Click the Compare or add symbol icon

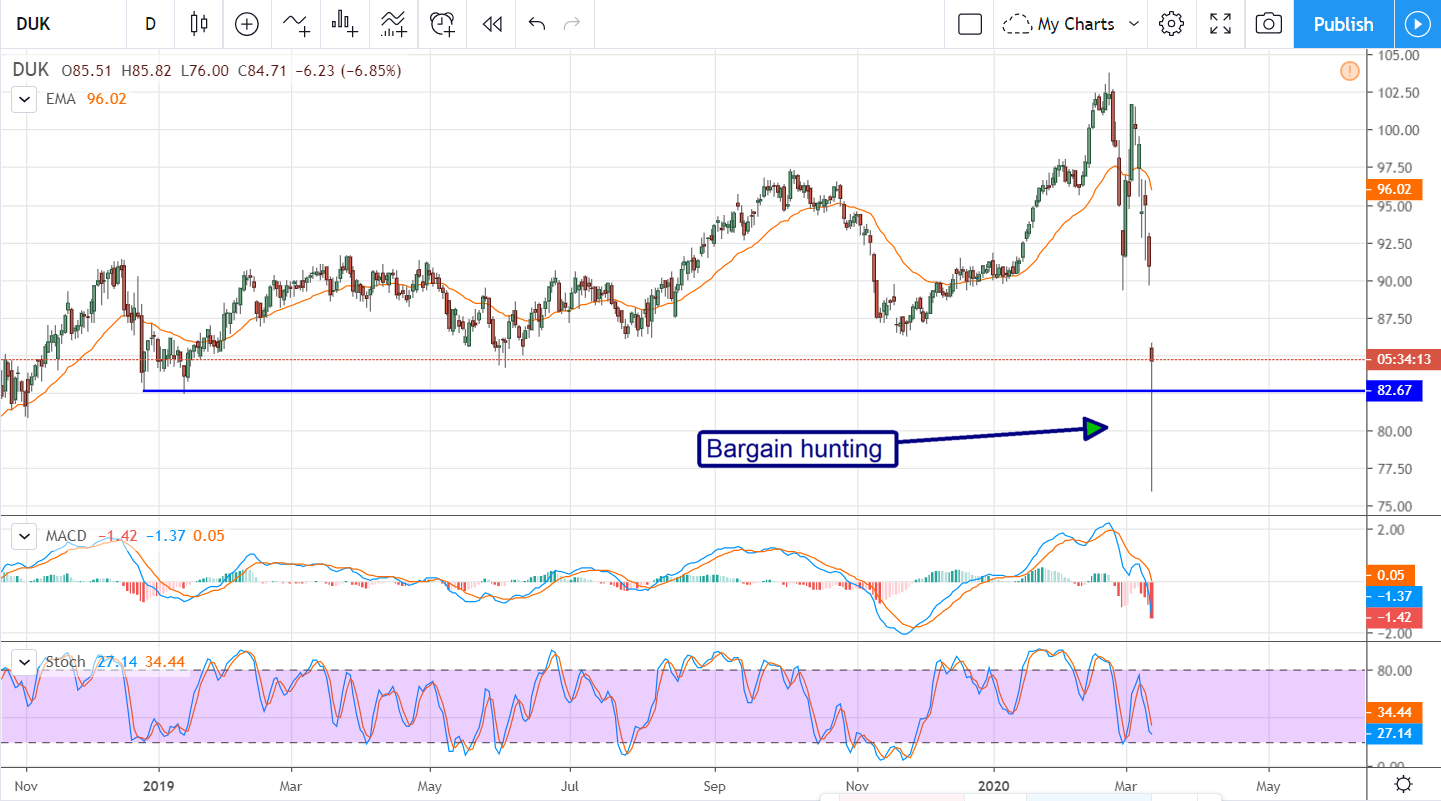(246, 24)
